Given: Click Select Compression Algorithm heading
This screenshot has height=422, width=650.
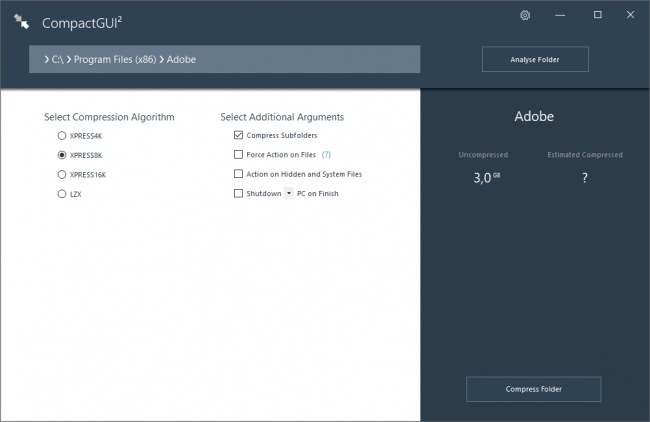Looking at the screenshot, I should click(x=109, y=117).
